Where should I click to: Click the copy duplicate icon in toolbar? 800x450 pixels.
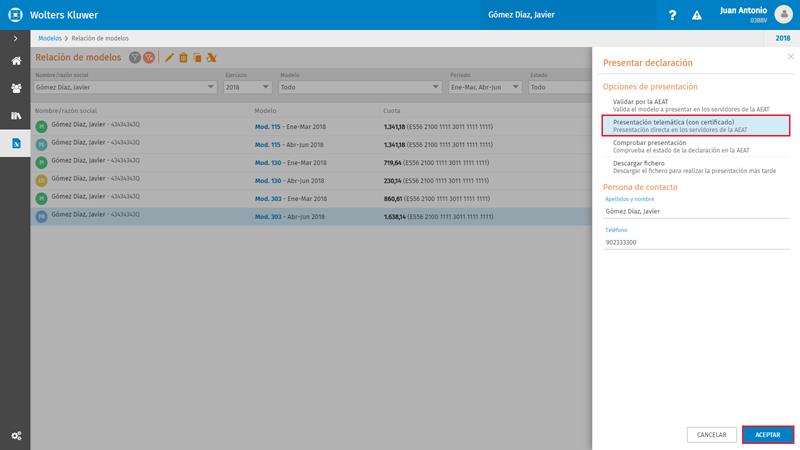point(197,58)
